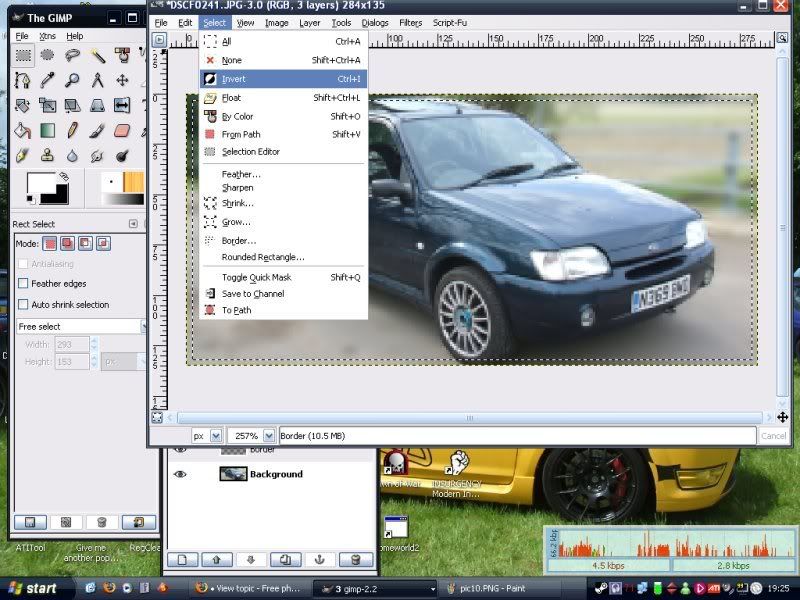
Task: Select the Shear tool
Action: coord(72,106)
